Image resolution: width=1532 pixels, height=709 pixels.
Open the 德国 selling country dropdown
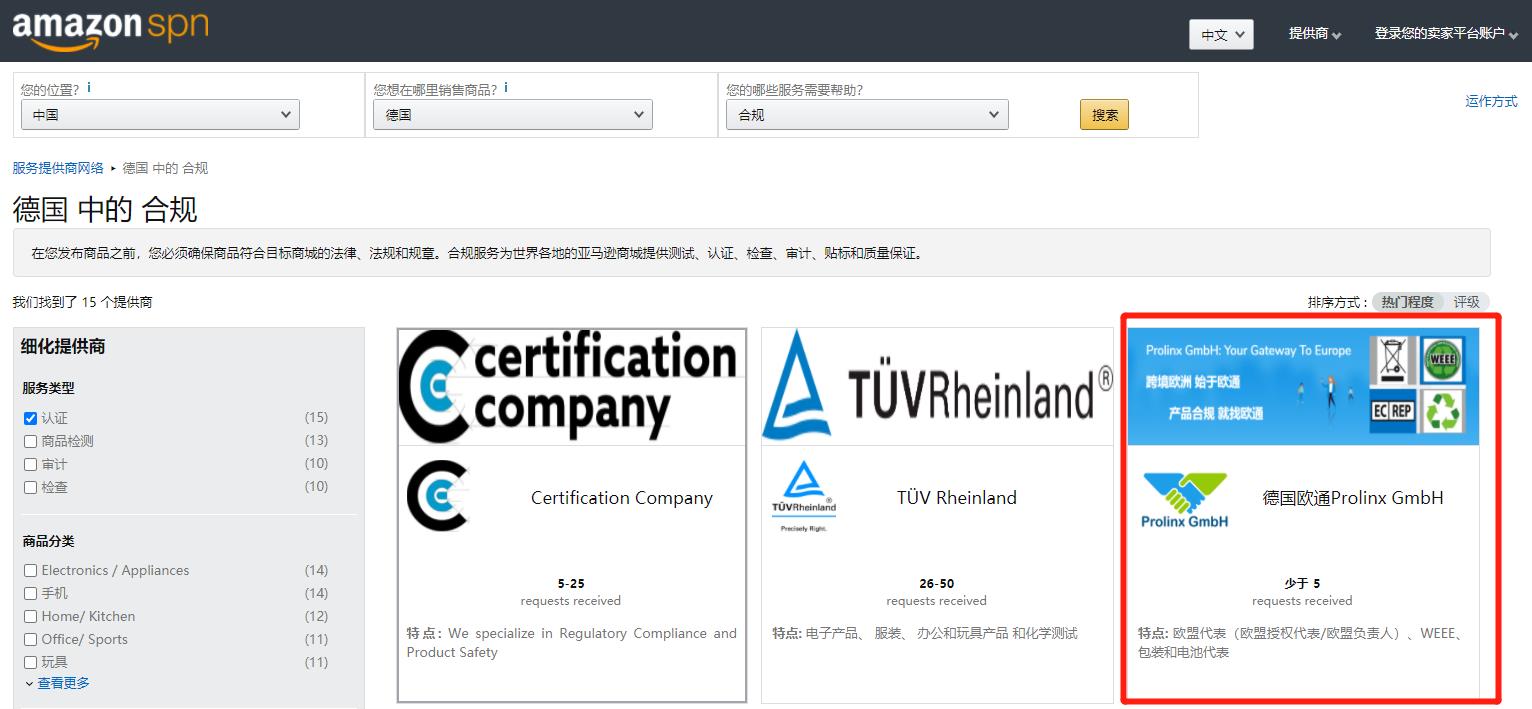[512, 115]
